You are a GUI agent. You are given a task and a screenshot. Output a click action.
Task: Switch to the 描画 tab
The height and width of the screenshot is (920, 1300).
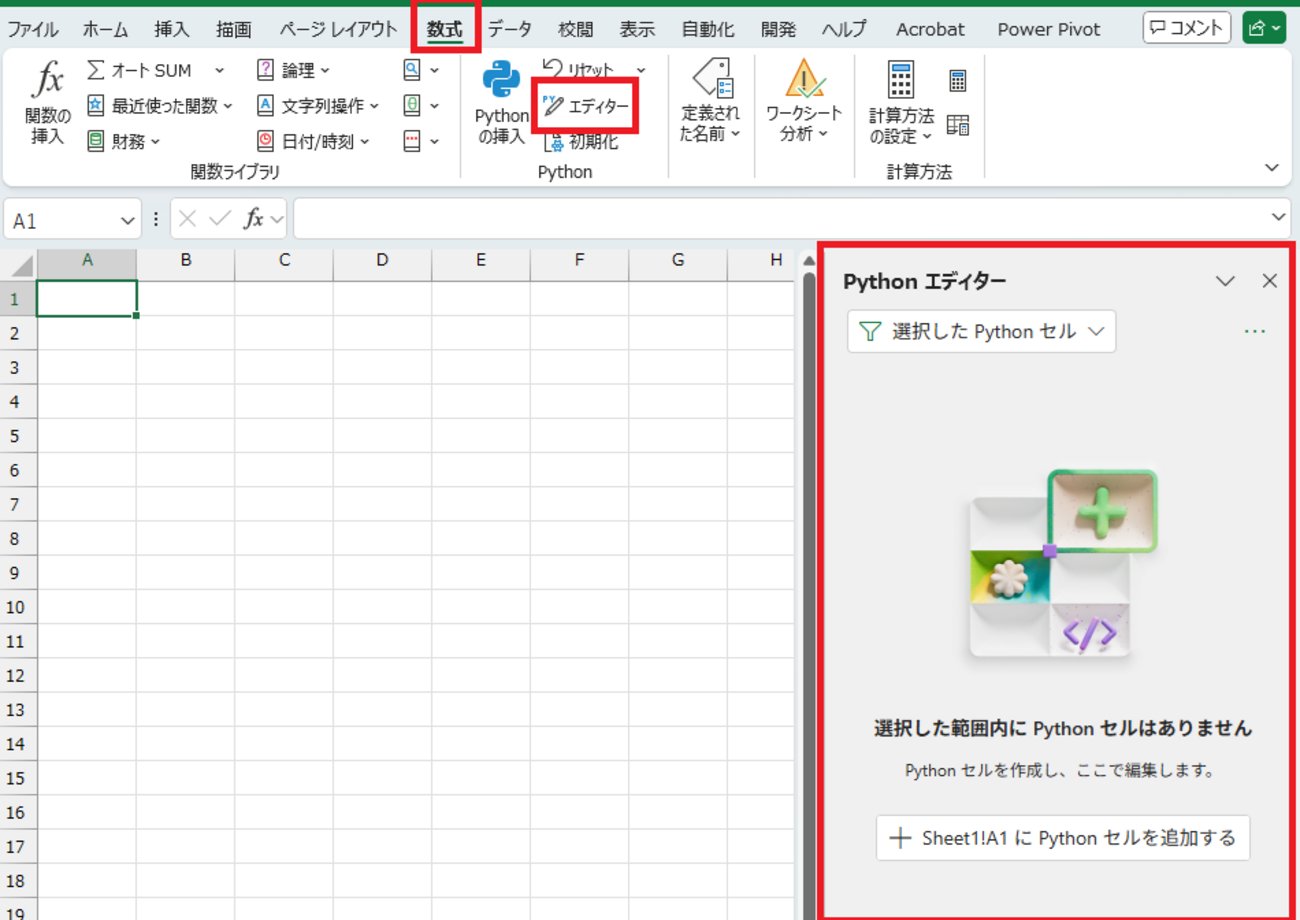pyautogui.click(x=234, y=29)
